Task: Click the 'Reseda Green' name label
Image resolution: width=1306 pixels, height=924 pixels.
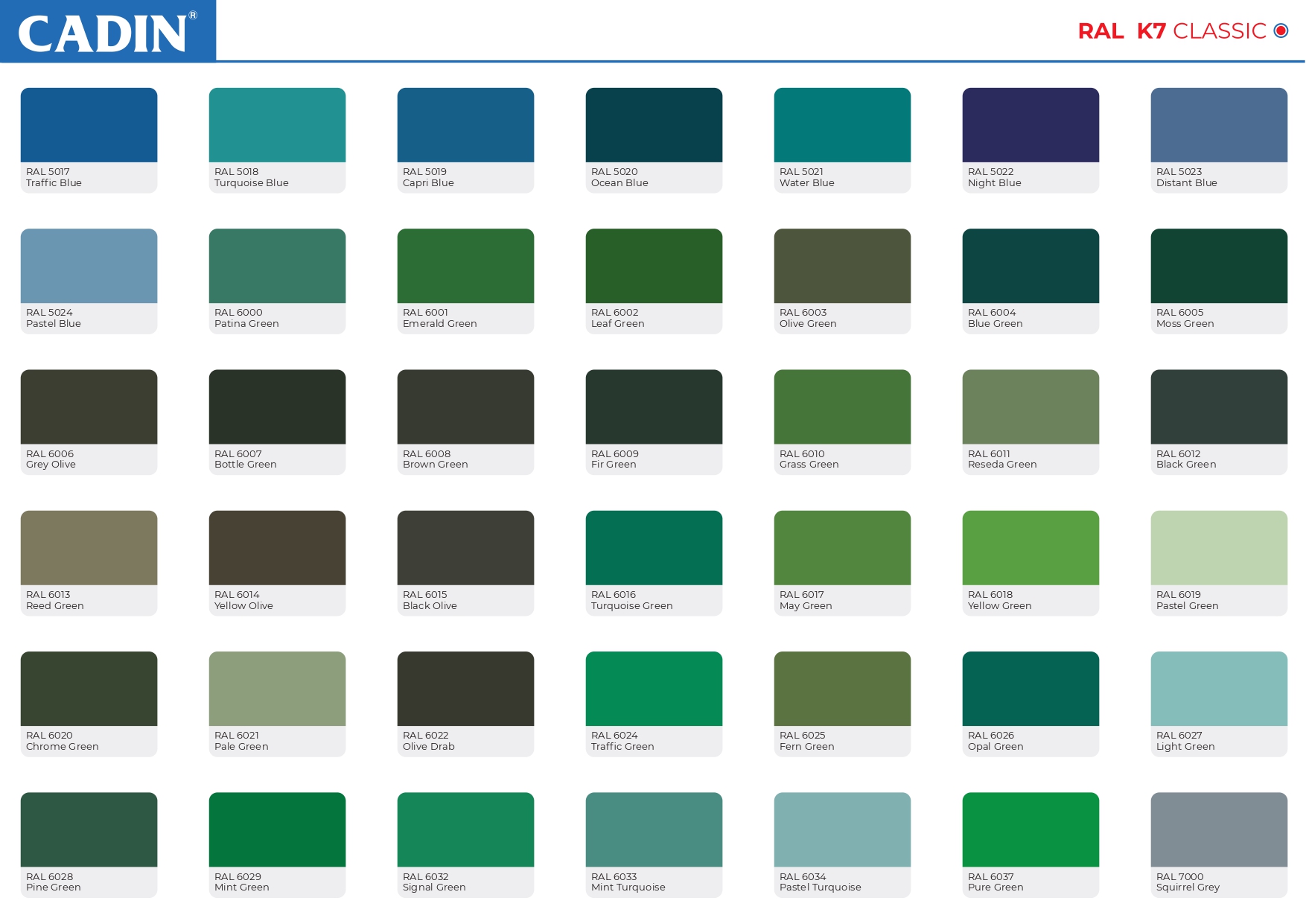Action: [x=1002, y=465]
